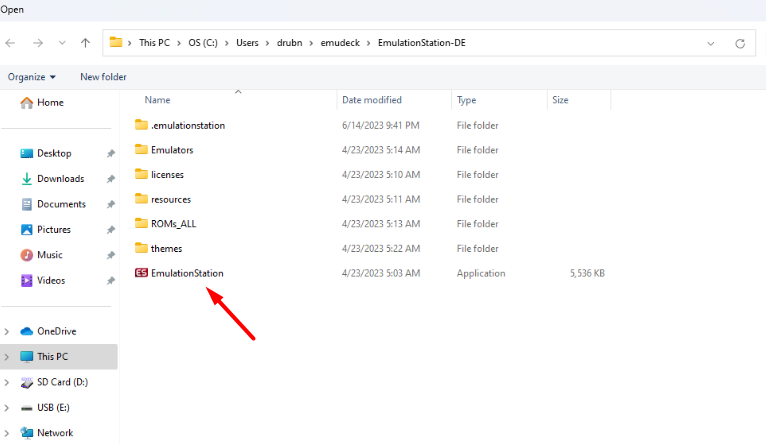Image resolution: width=766 pixels, height=444 pixels.
Task: Navigate to drubn breadcrumb
Action: tap(290, 43)
